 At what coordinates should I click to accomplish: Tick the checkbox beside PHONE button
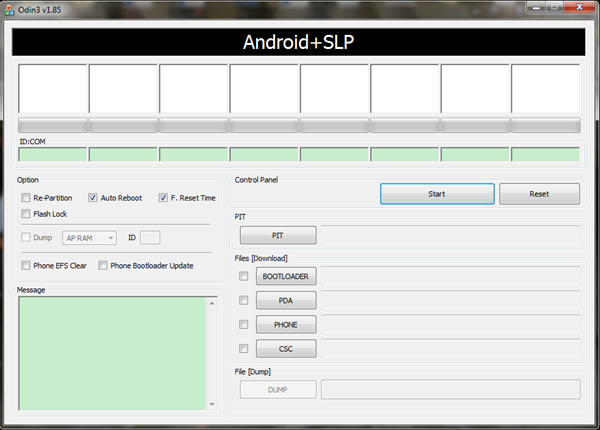click(243, 324)
